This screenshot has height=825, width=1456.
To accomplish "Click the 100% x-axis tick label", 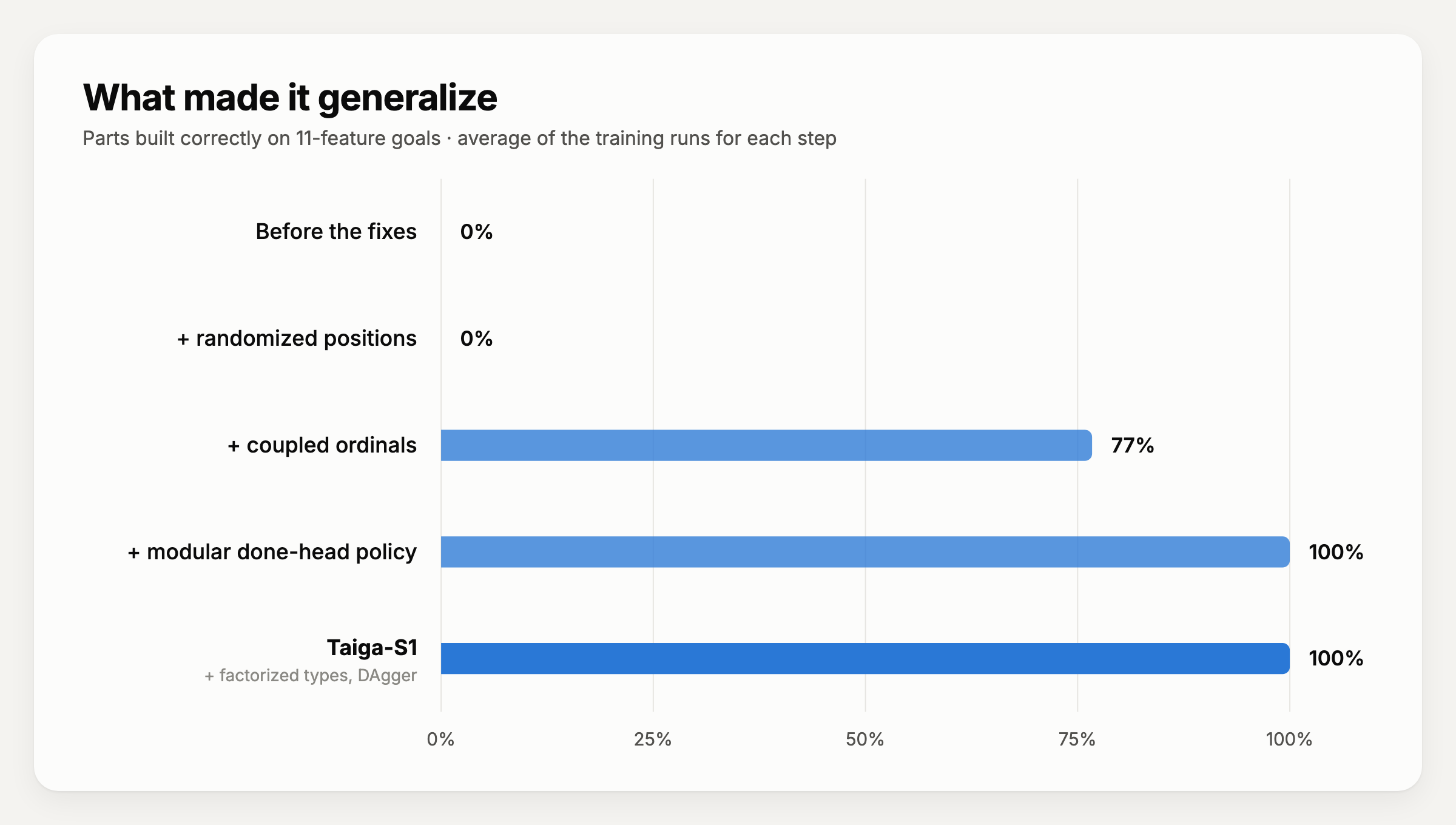I will (x=1289, y=739).
